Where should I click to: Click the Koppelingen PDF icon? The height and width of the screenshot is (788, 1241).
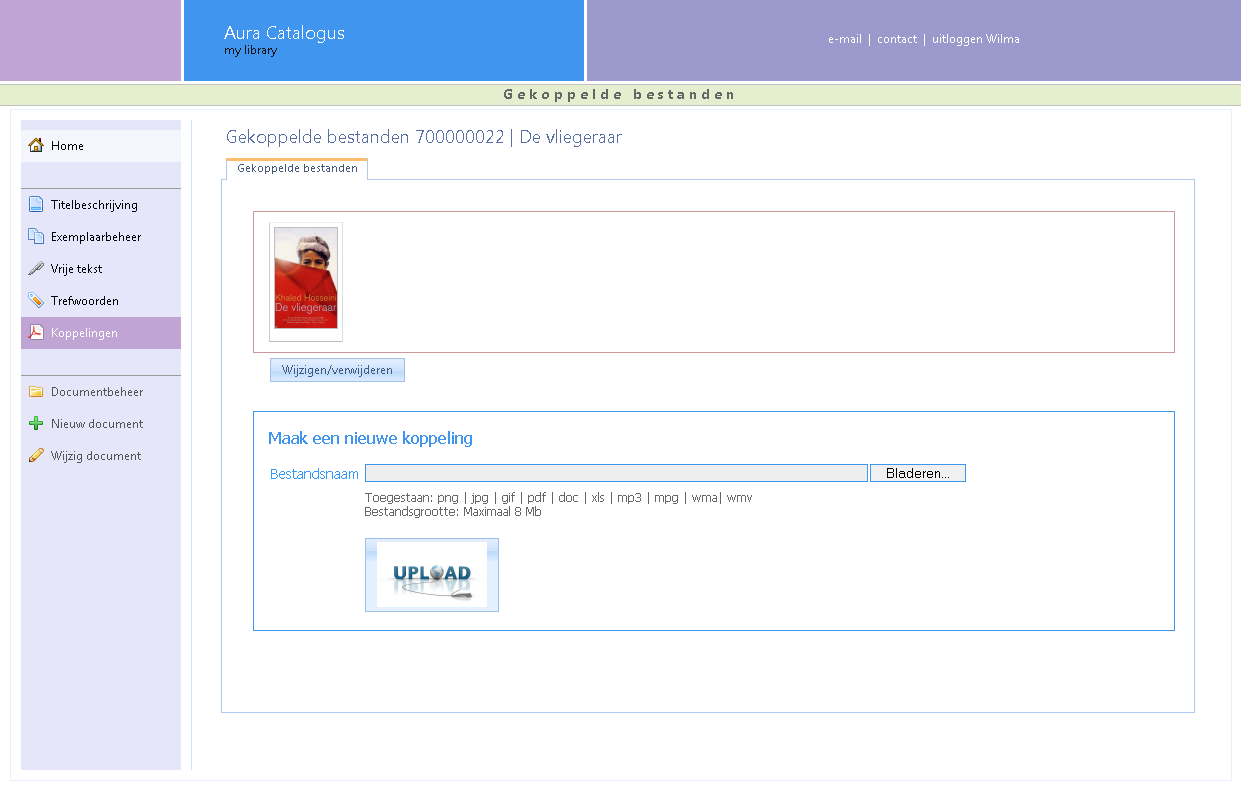click(x=36, y=333)
